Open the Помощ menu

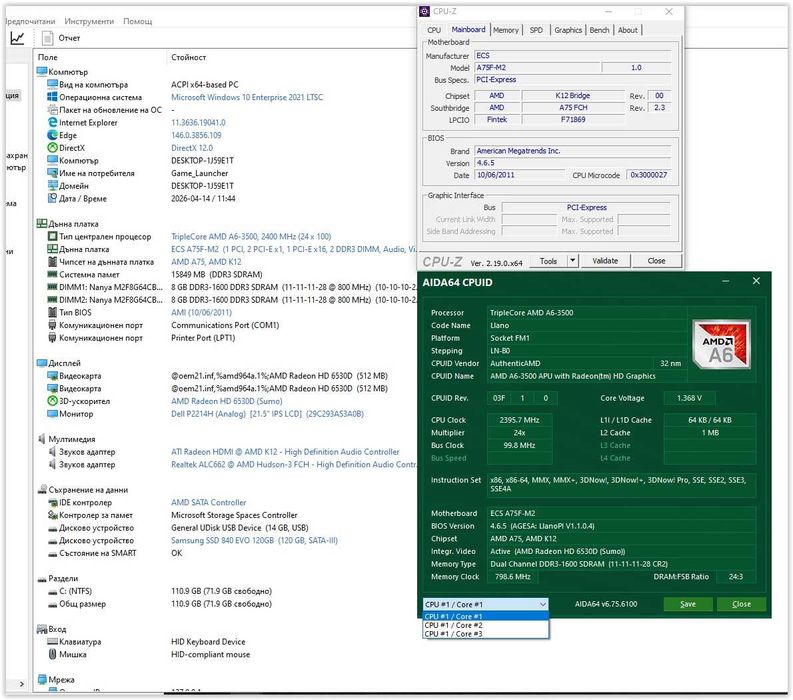click(138, 21)
